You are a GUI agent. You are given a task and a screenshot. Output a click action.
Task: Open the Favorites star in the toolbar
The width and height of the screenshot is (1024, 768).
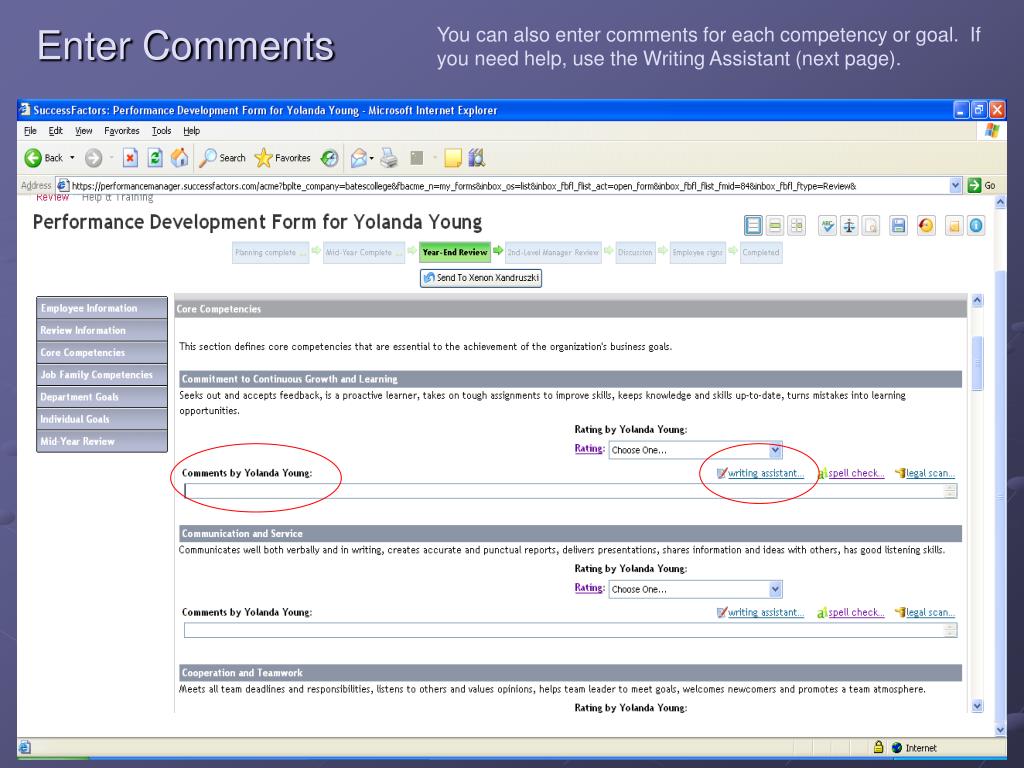(x=282, y=158)
